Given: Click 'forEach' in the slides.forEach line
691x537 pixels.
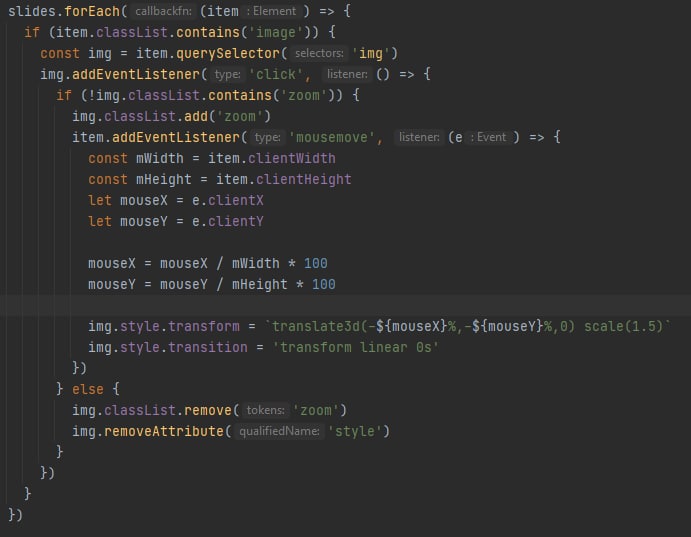Looking at the screenshot, I should 92,11.
